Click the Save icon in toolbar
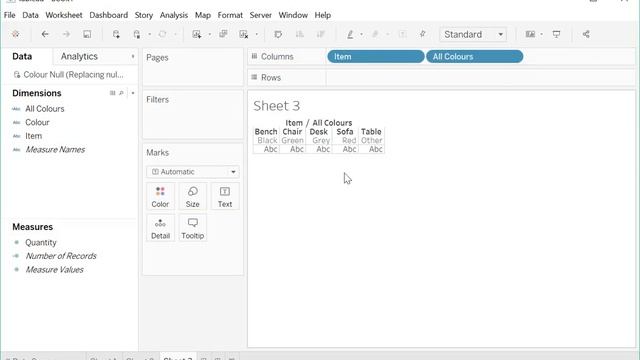Viewport: 640px width, 360px height. click(x=87, y=34)
